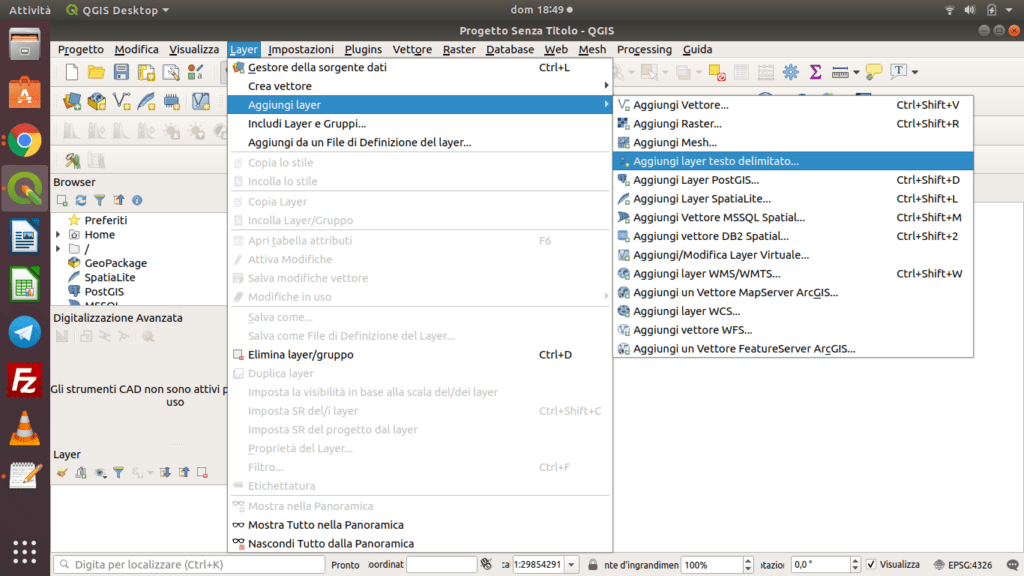Click the Refresh icon in Browser panel
This screenshot has height=576, width=1024.
click(x=82, y=200)
